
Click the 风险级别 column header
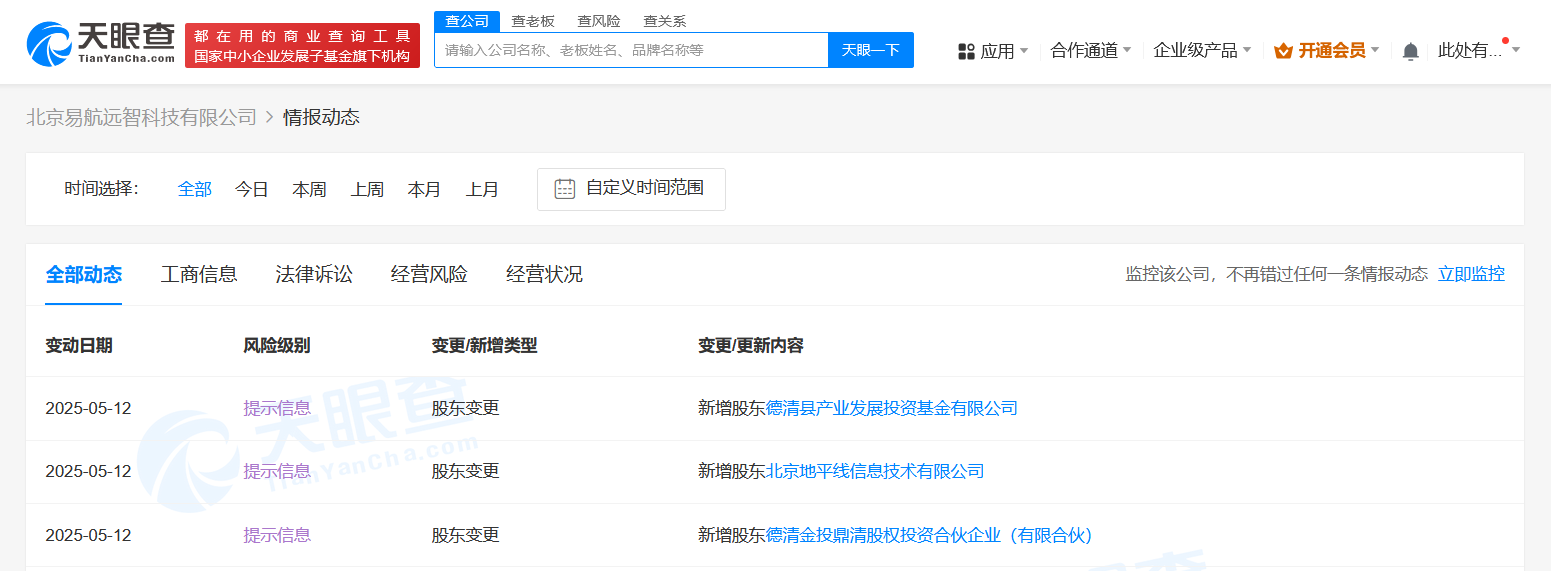(x=277, y=345)
